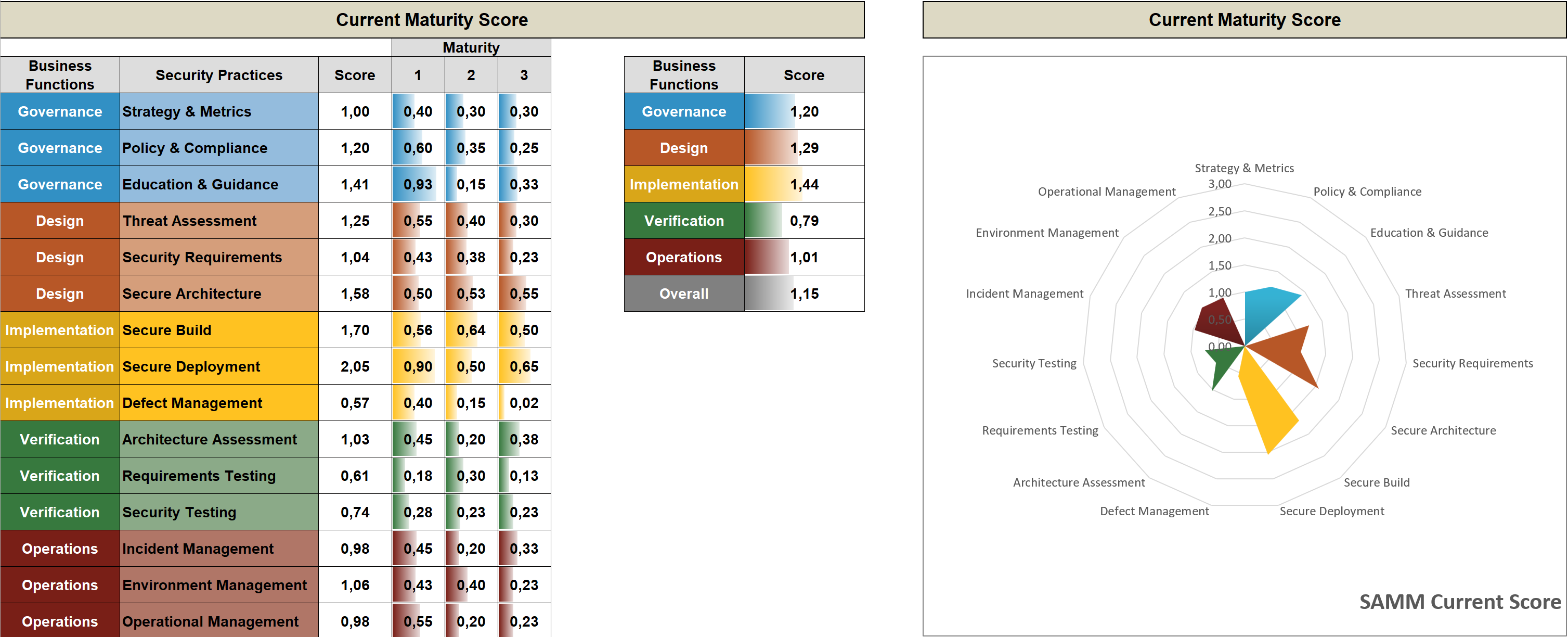Click the green Verification band for Security Testing
Image resolution: width=1568 pixels, height=637 pixels.
pos(59,512)
